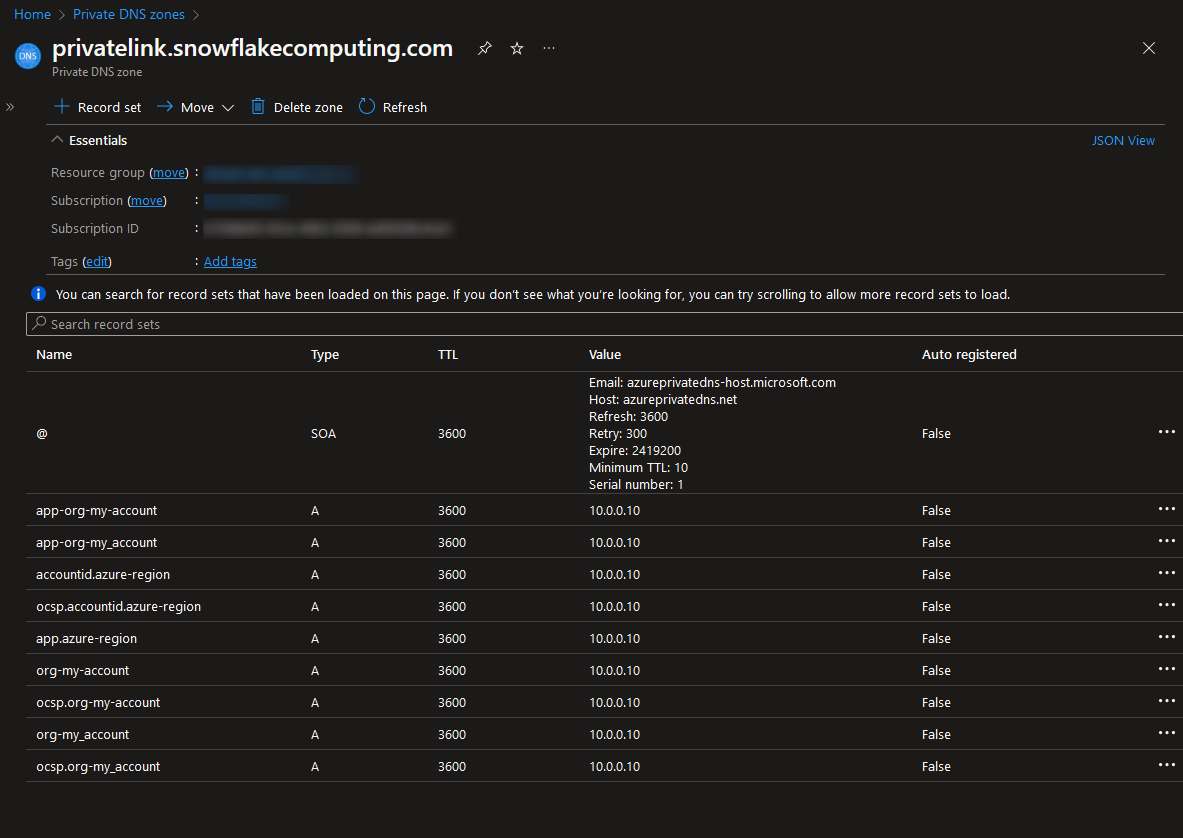Image resolution: width=1183 pixels, height=838 pixels.
Task: Add a new Record set
Action: (x=97, y=107)
